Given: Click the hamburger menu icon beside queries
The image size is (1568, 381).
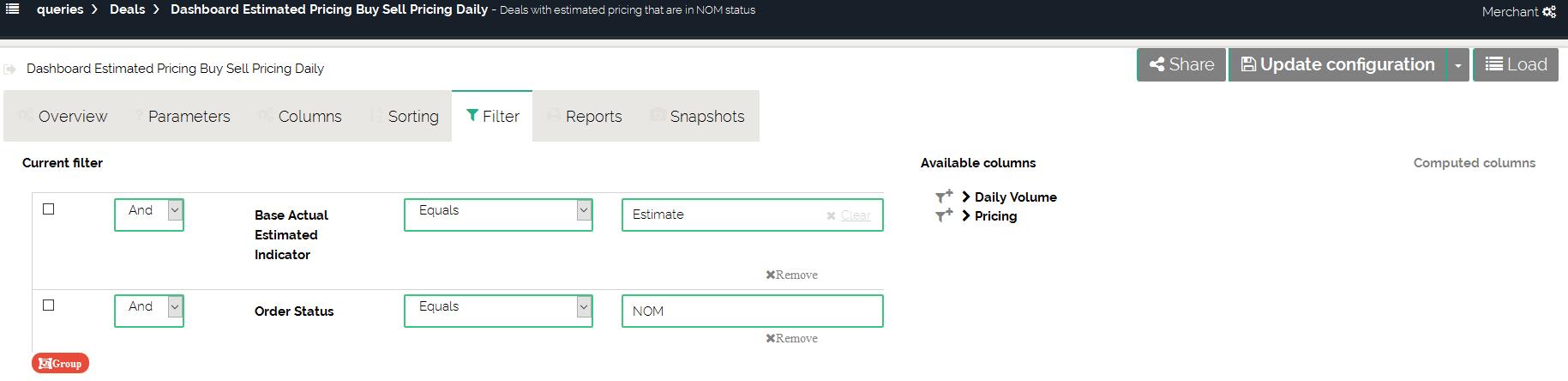Looking at the screenshot, I should tap(12, 9).
